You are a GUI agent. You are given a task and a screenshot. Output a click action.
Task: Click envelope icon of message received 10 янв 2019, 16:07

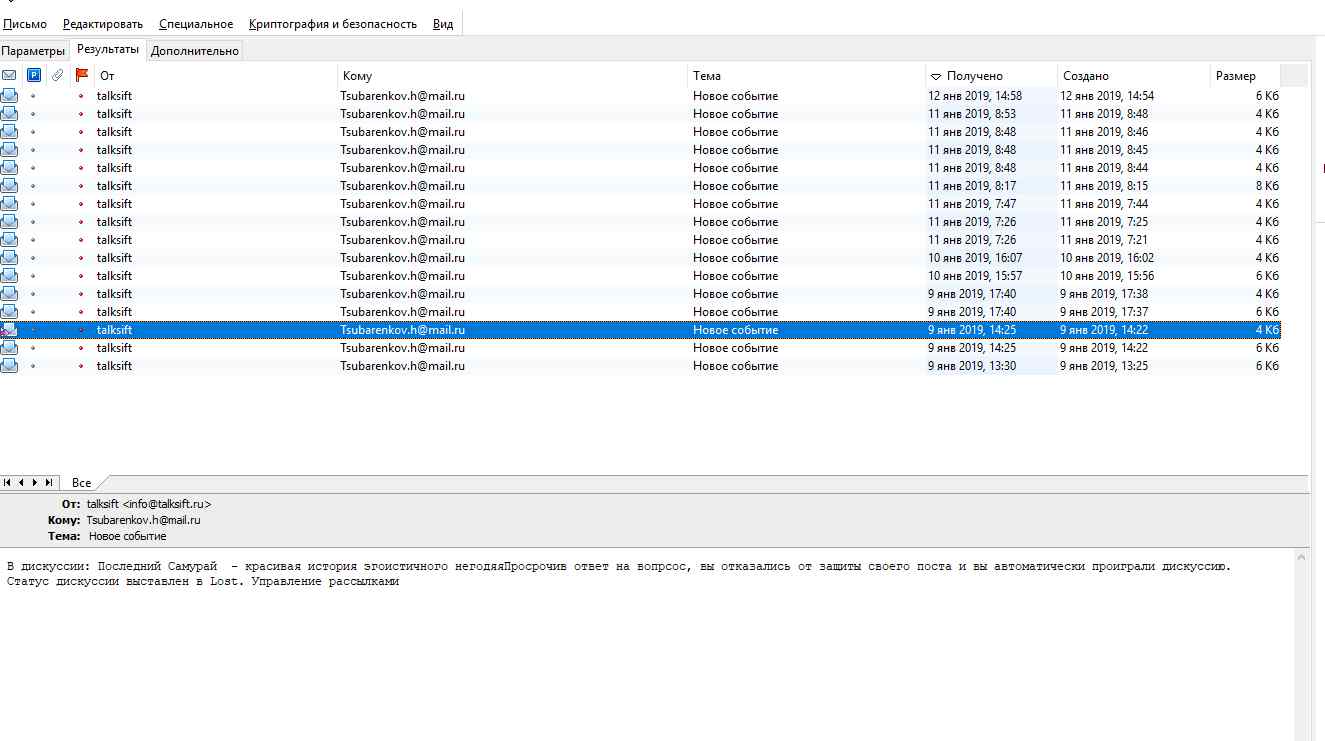click(9, 258)
